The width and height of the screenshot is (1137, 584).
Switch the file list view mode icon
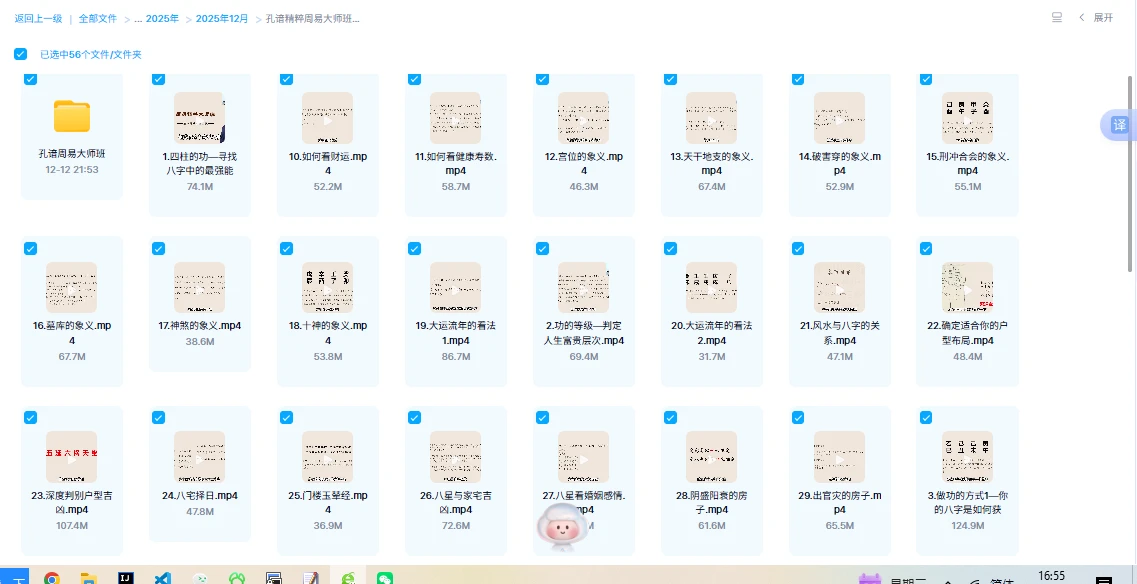[x=1057, y=18]
